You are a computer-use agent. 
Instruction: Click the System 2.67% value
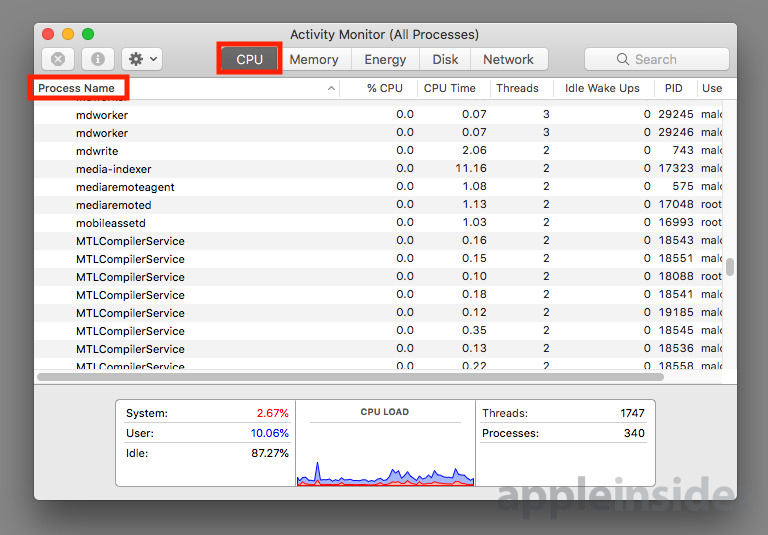point(272,413)
